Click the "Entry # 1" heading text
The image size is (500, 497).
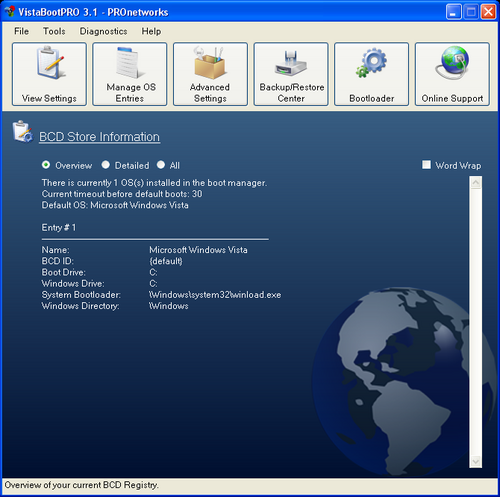(59, 228)
